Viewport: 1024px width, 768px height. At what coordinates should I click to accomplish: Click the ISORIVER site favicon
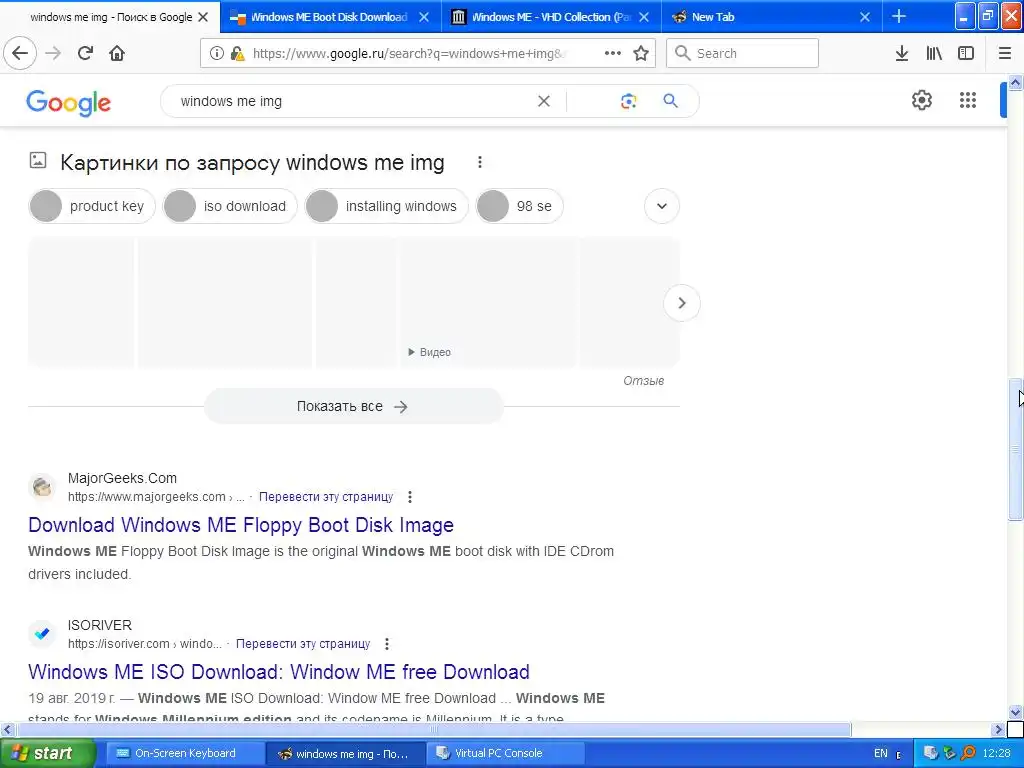click(42, 633)
